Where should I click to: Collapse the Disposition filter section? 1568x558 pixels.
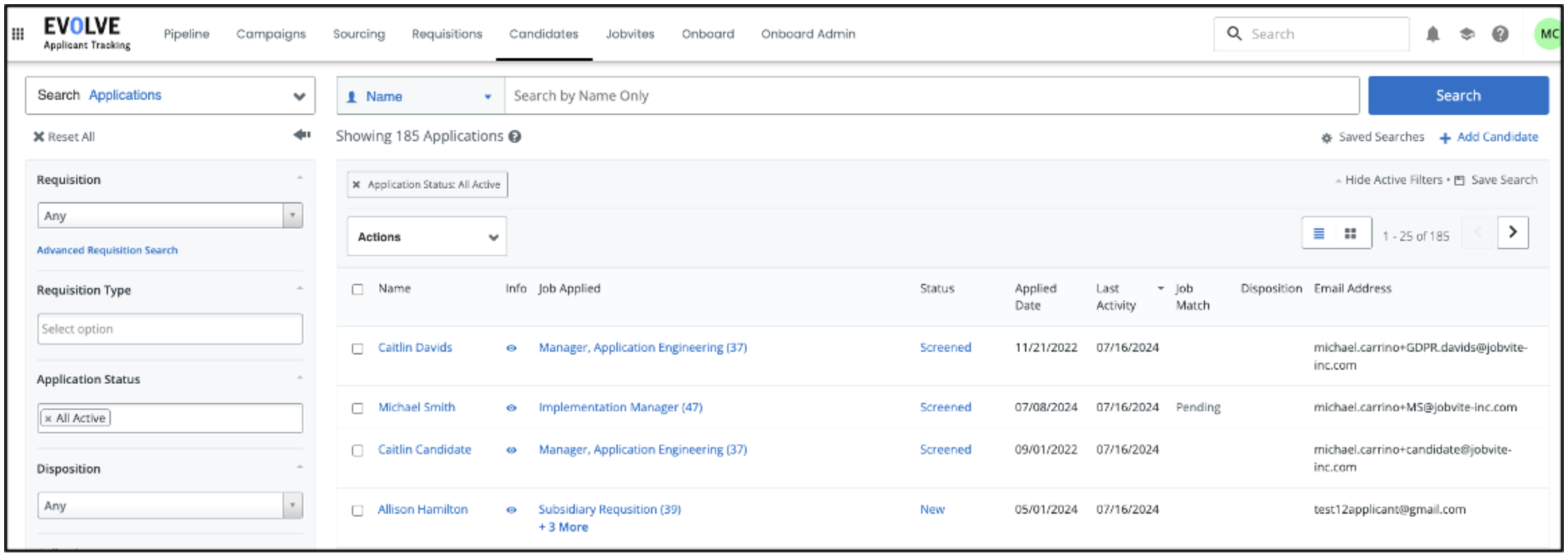(300, 467)
